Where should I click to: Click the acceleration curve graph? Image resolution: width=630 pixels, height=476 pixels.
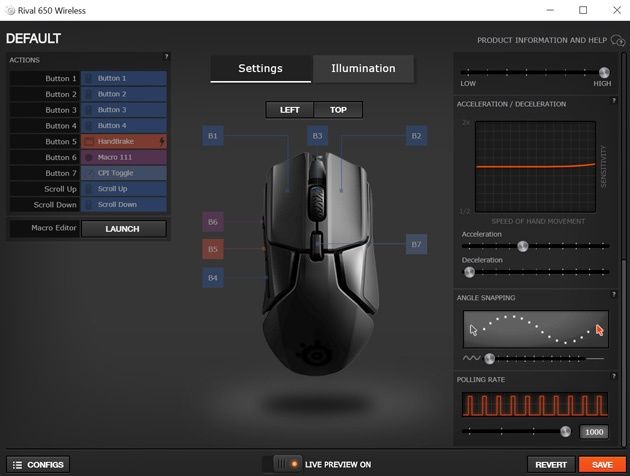tap(535, 167)
